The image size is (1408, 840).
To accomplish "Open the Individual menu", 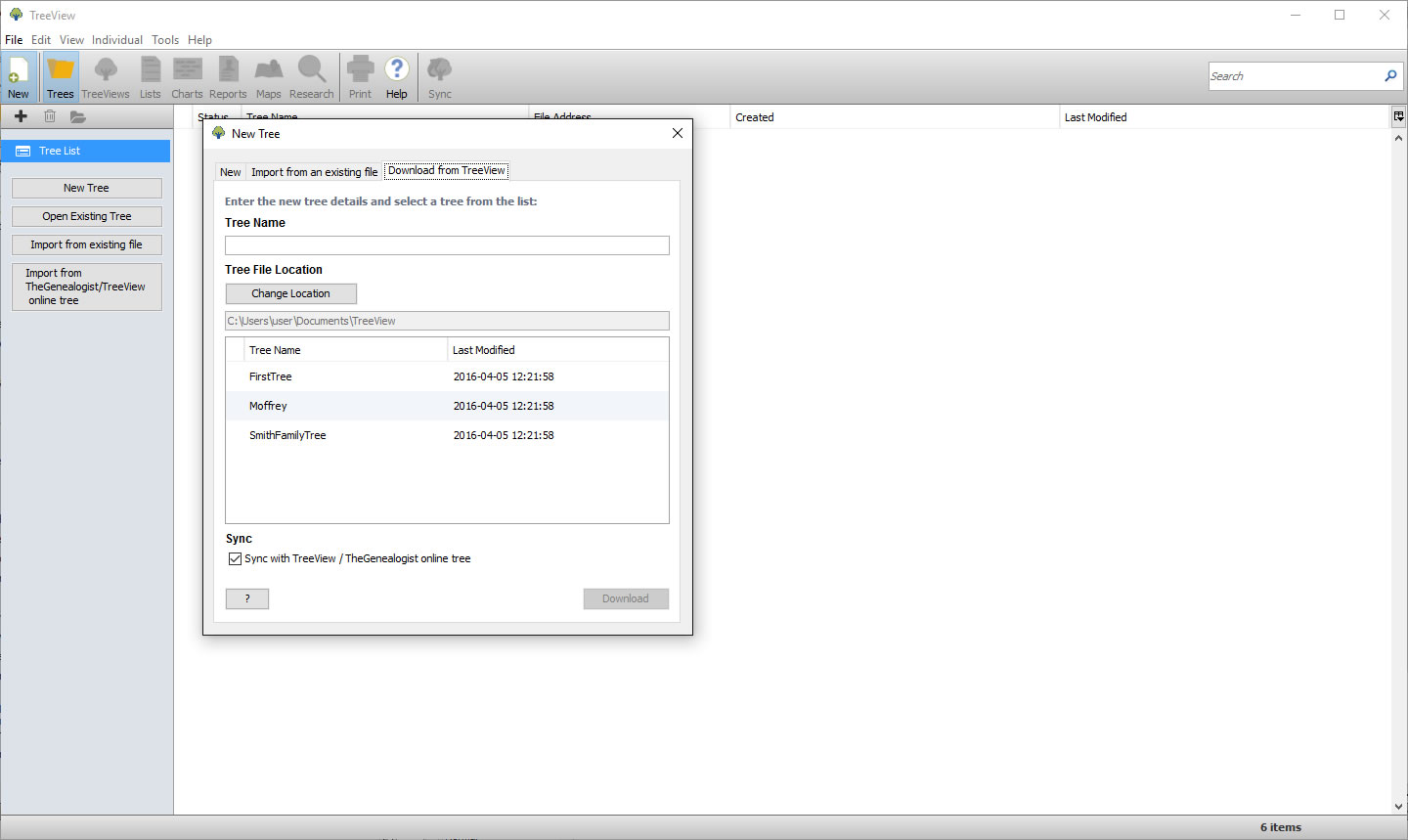I will coord(117,40).
